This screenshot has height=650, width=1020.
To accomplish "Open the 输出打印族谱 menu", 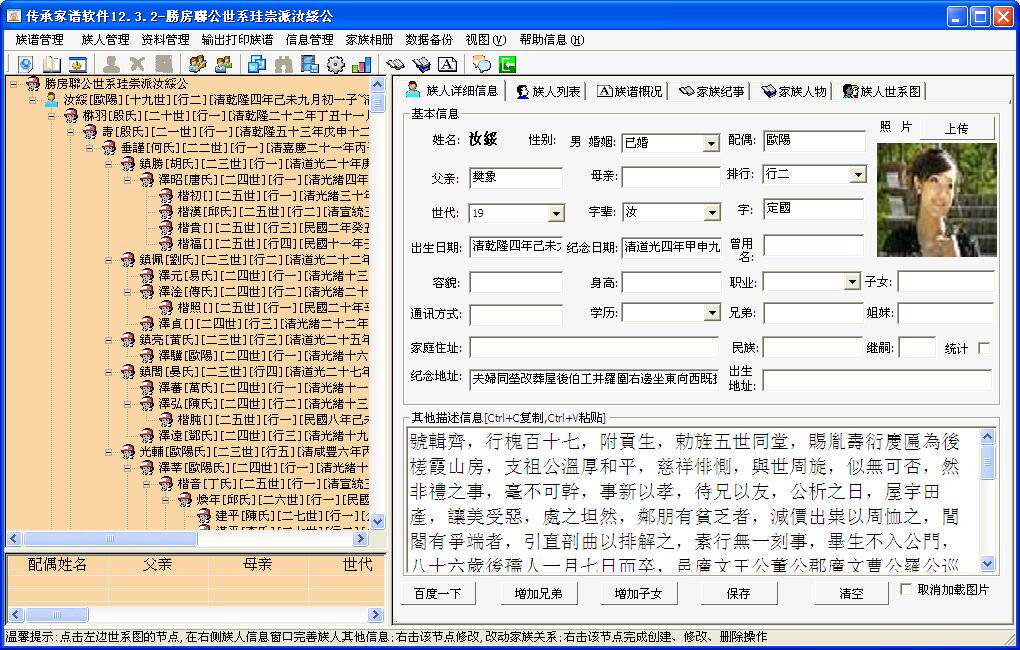I will point(237,40).
